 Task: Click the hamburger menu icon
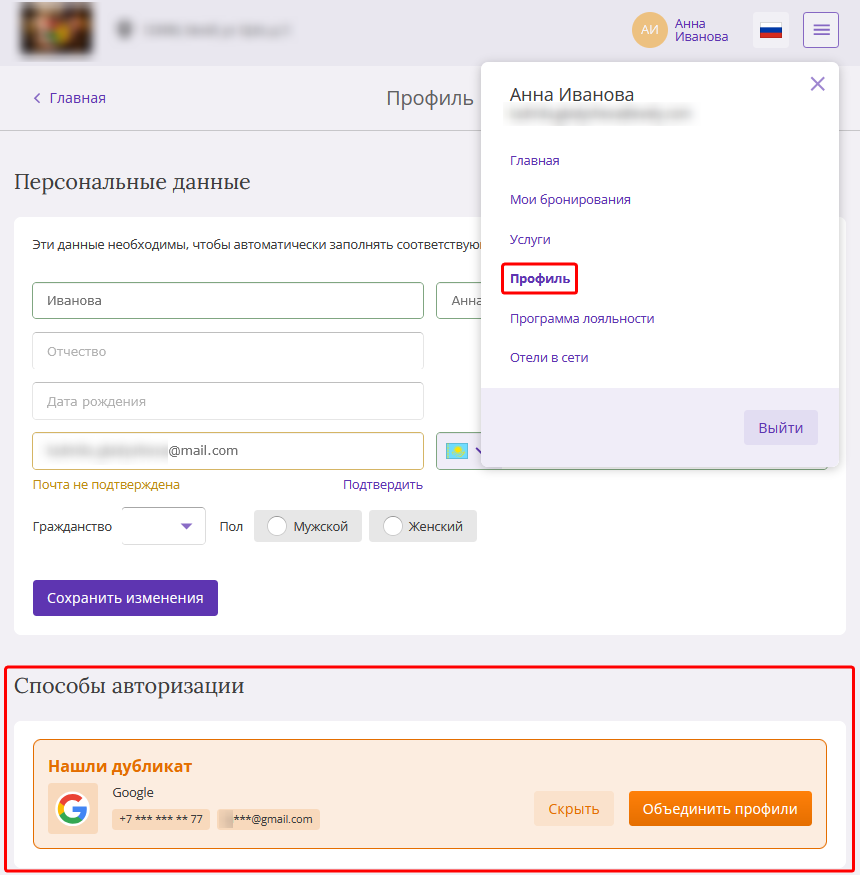pyautogui.click(x=820, y=30)
